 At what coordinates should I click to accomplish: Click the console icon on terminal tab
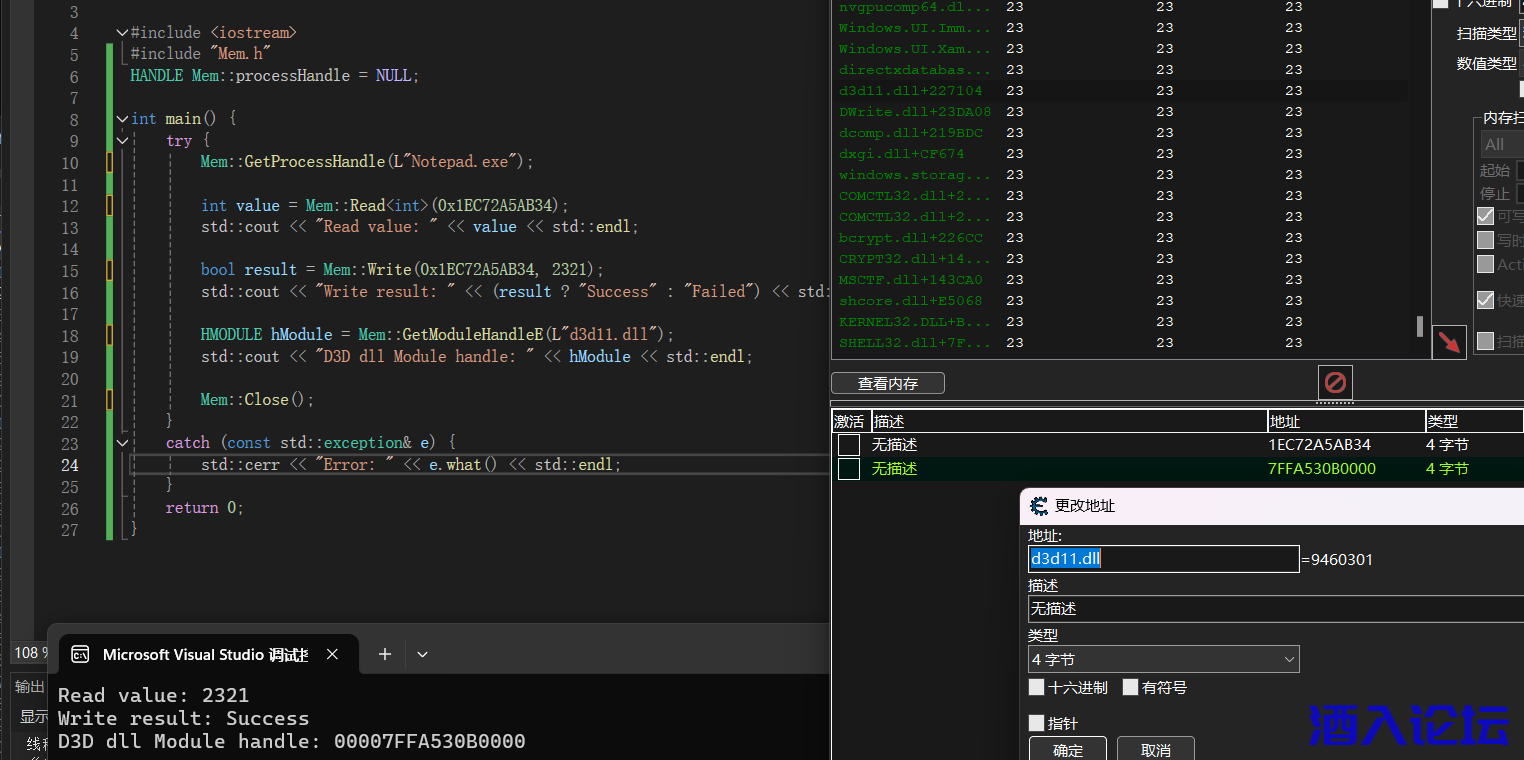(80, 654)
